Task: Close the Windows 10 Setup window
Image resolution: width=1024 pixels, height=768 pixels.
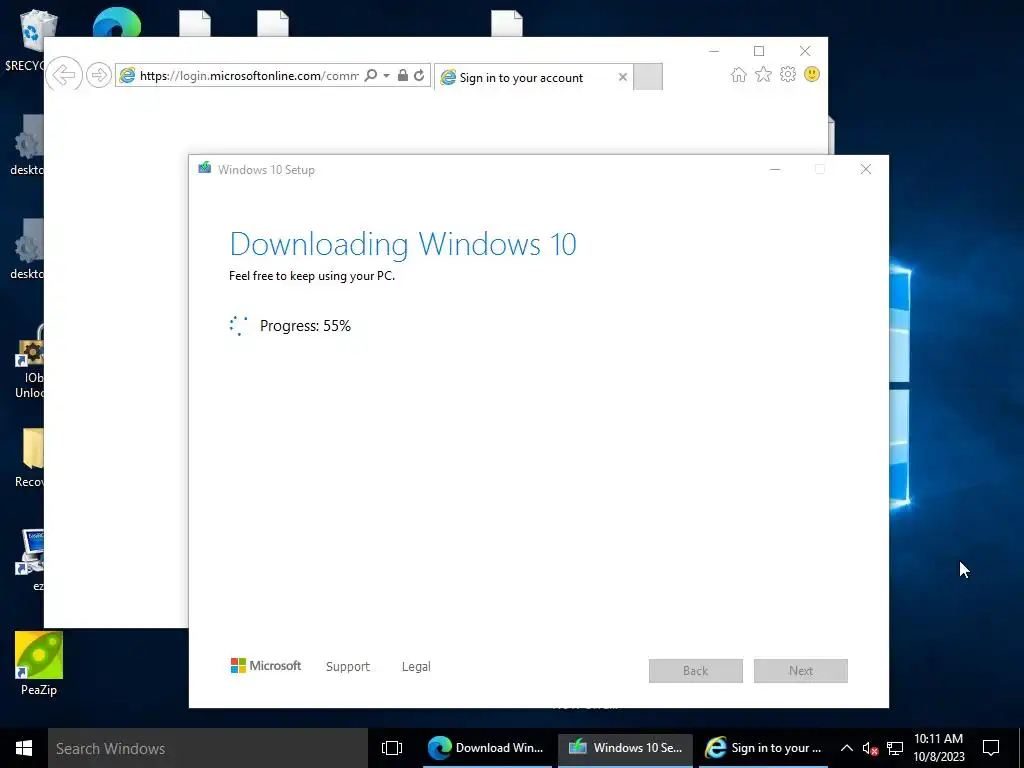Action: tap(866, 169)
